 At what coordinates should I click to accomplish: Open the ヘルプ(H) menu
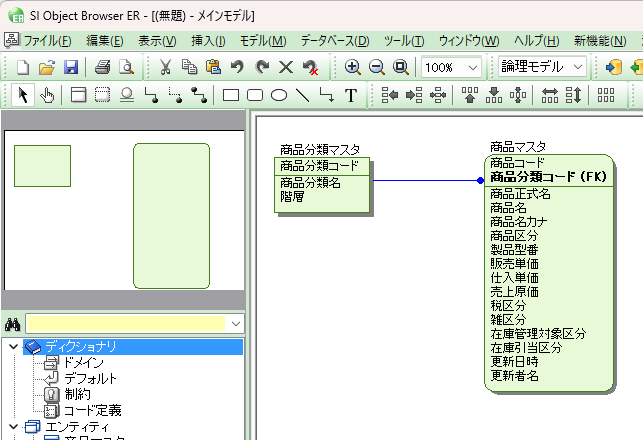536,41
